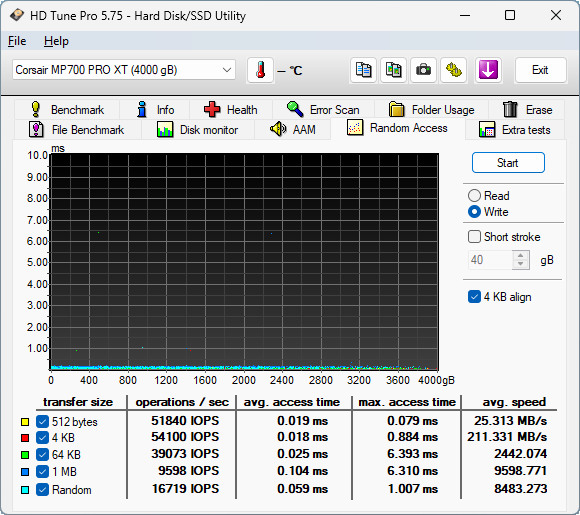
Task: Click the short stroke gB value field
Action: (490, 260)
